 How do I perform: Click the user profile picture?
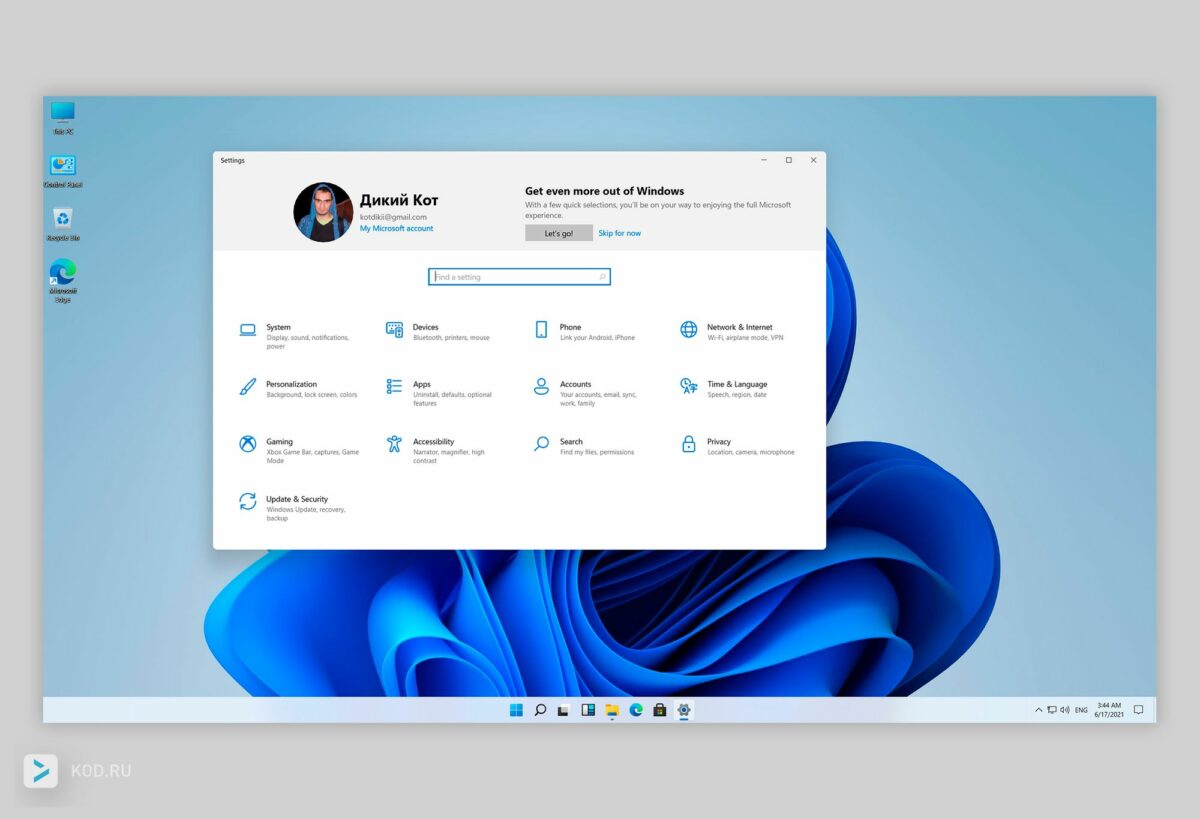(x=323, y=212)
